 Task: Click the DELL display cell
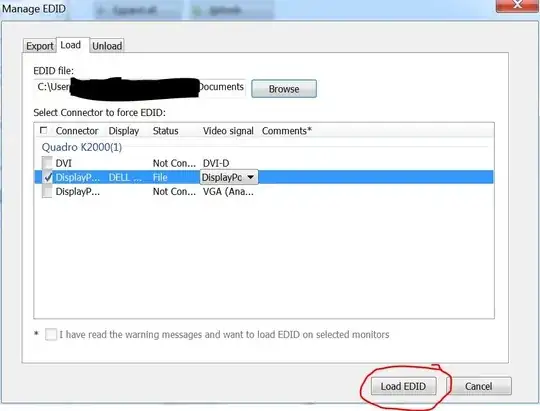pos(125,177)
